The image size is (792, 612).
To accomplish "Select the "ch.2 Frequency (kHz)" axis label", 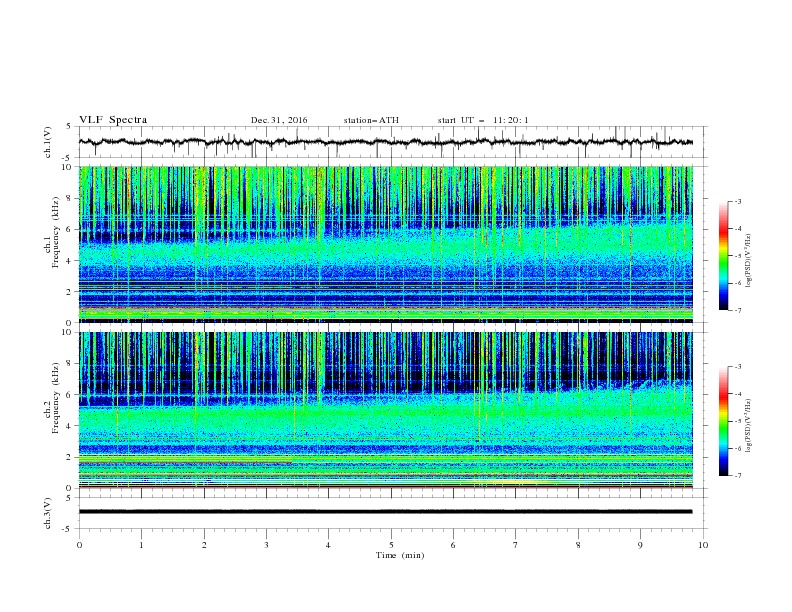I will pyautogui.click(x=51, y=399).
